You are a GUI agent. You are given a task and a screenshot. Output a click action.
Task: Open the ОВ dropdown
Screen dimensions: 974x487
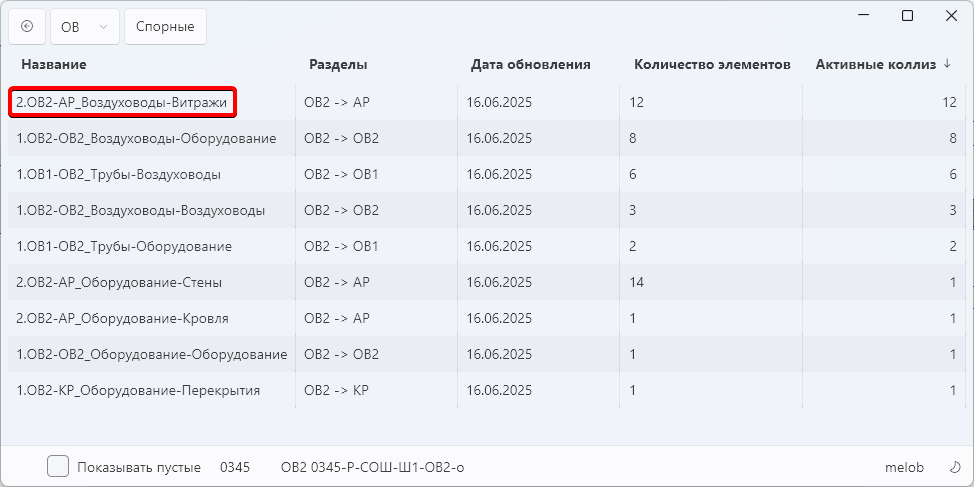(x=84, y=27)
